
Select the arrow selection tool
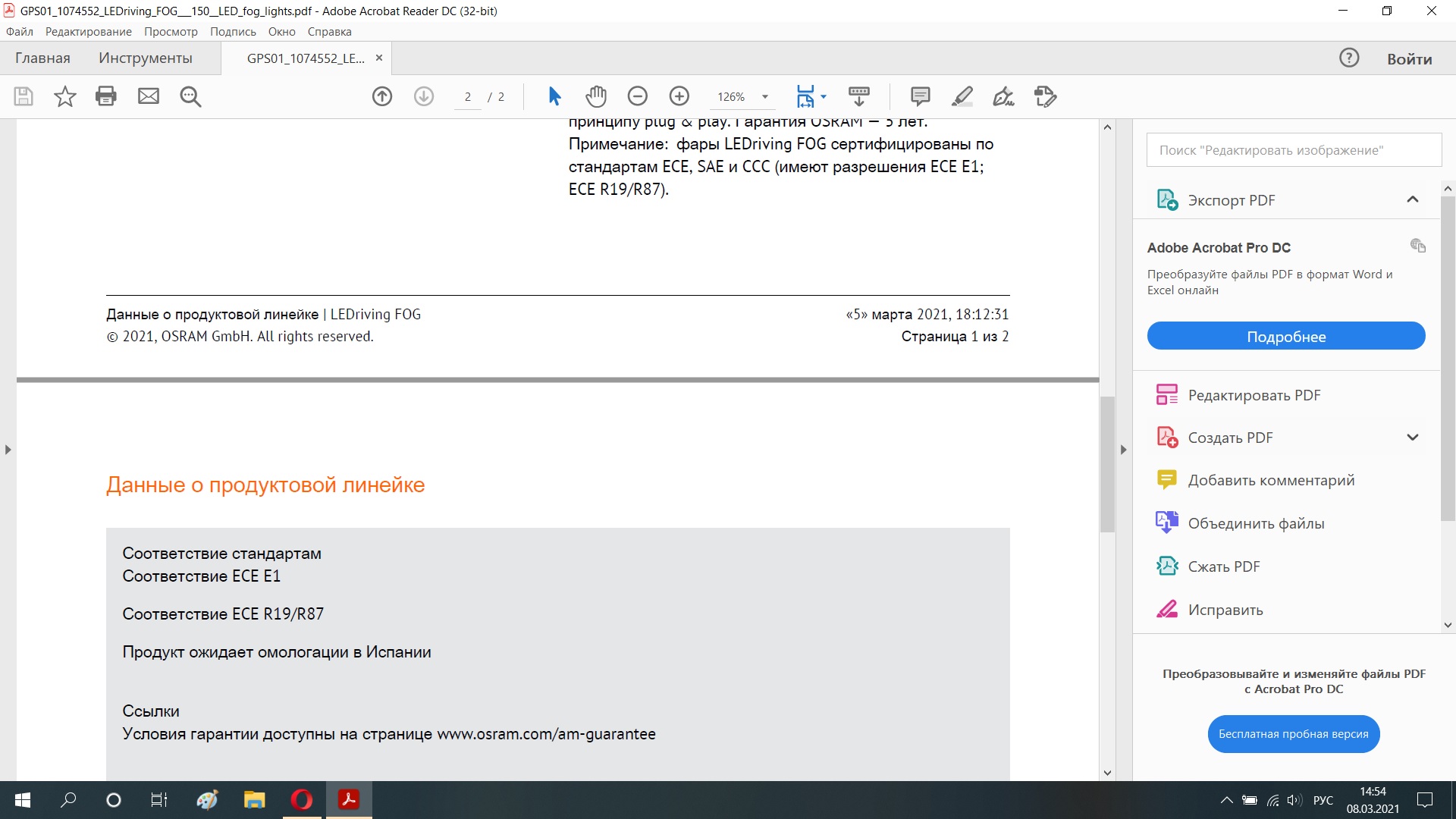[x=554, y=96]
